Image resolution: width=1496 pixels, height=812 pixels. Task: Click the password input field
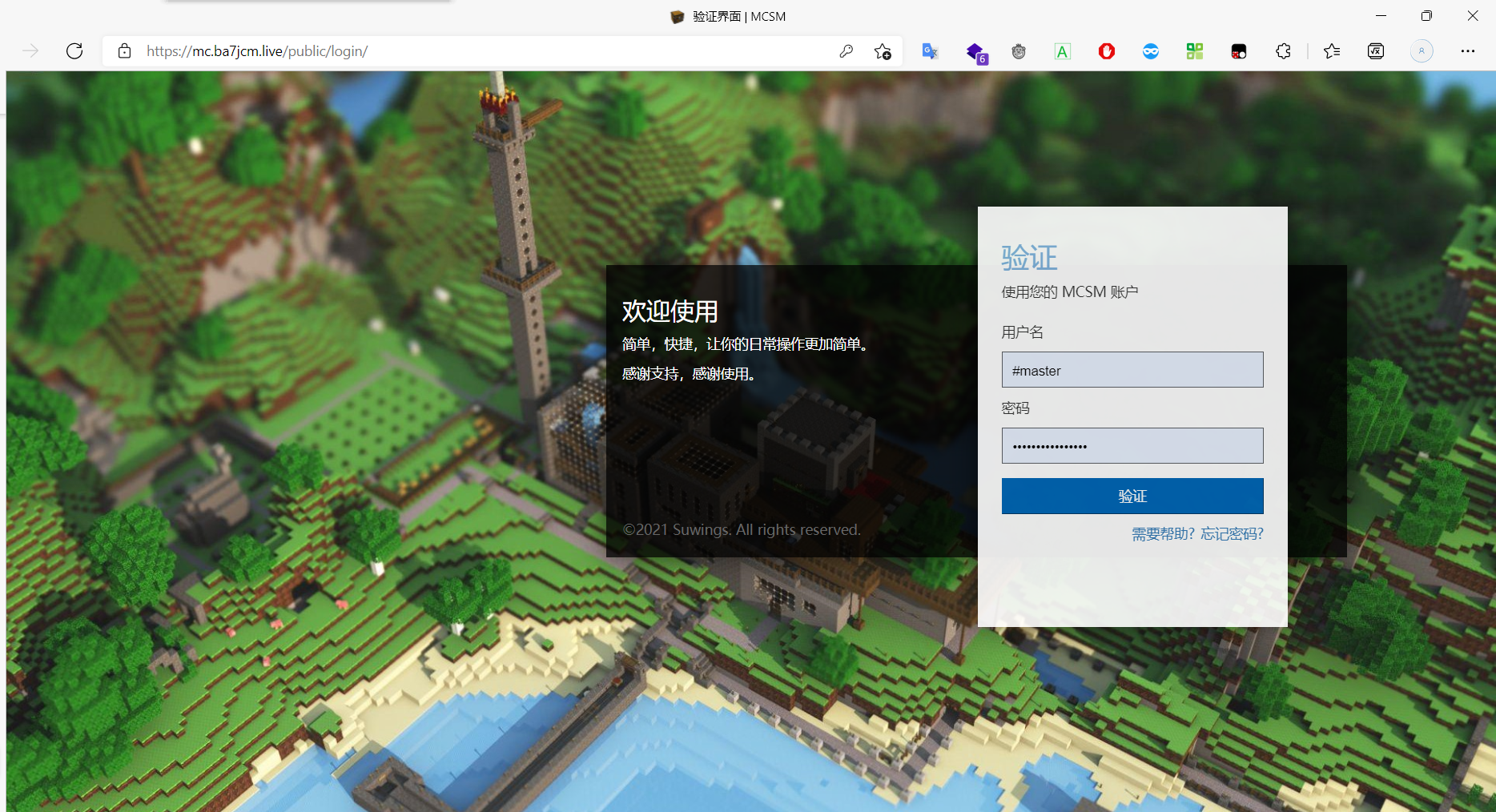1132,446
